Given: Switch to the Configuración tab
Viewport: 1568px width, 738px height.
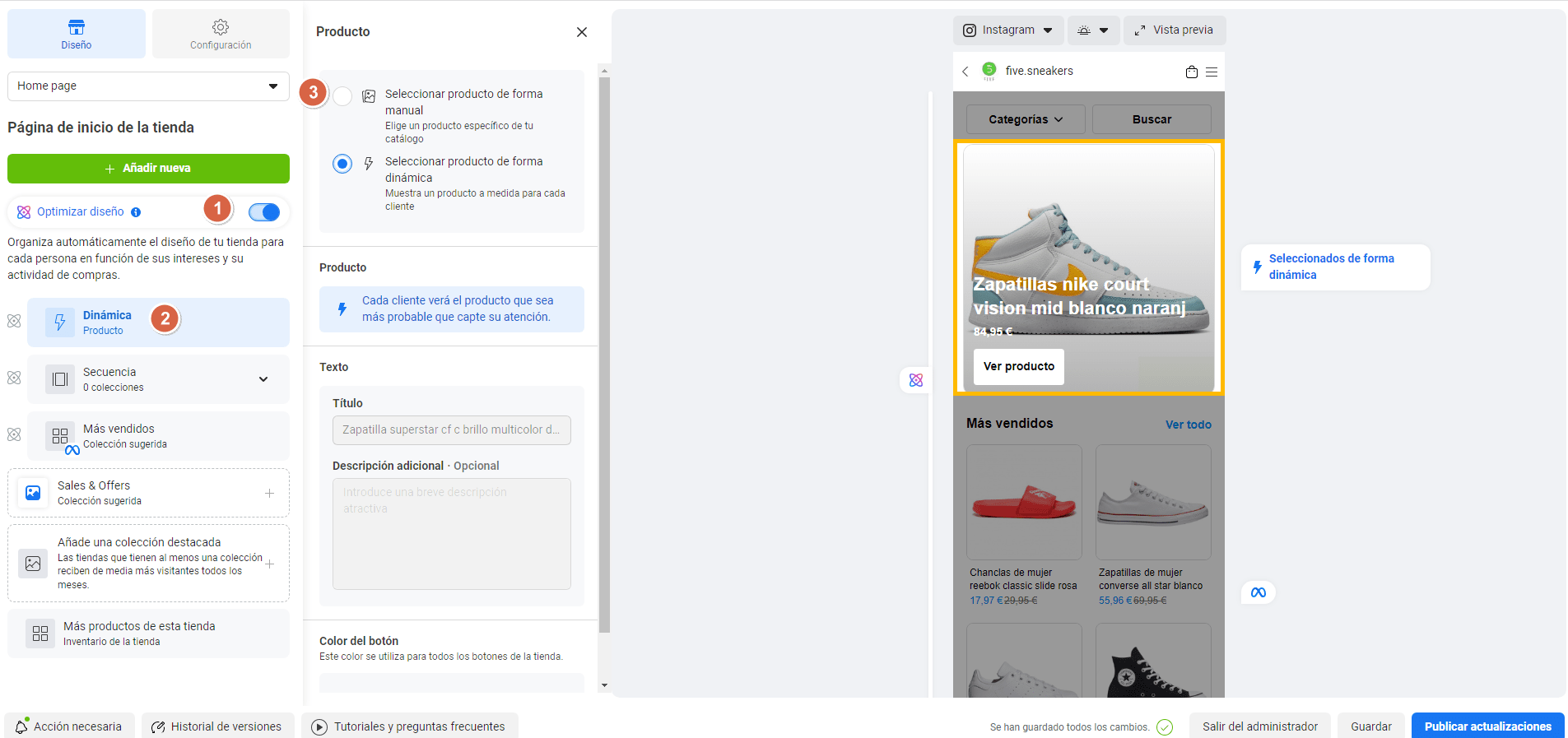Looking at the screenshot, I should 221,34.
